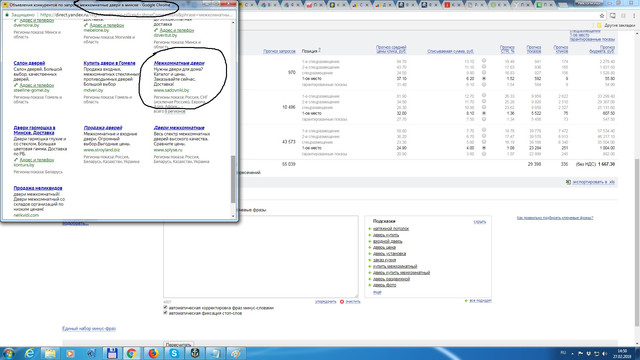Open the 'Другие закладки' bookmarks folder
640x360 pixels.
coord(616,25)
